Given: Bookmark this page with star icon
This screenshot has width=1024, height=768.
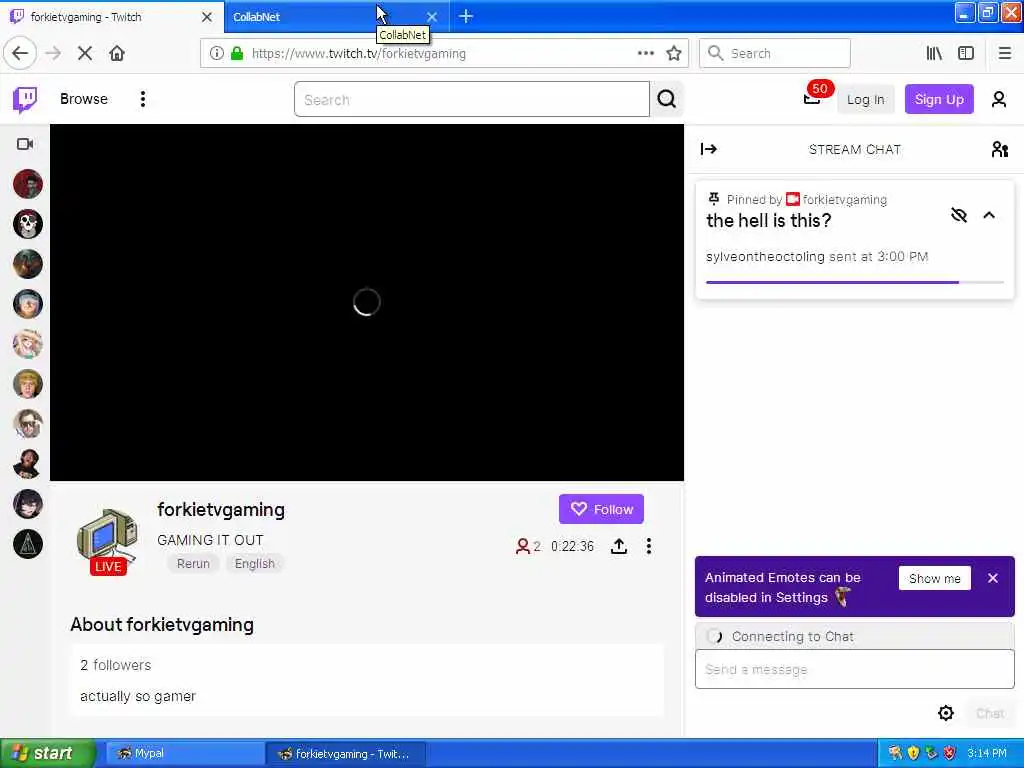Looking at the screenshot, I should [x=674, y=54].
